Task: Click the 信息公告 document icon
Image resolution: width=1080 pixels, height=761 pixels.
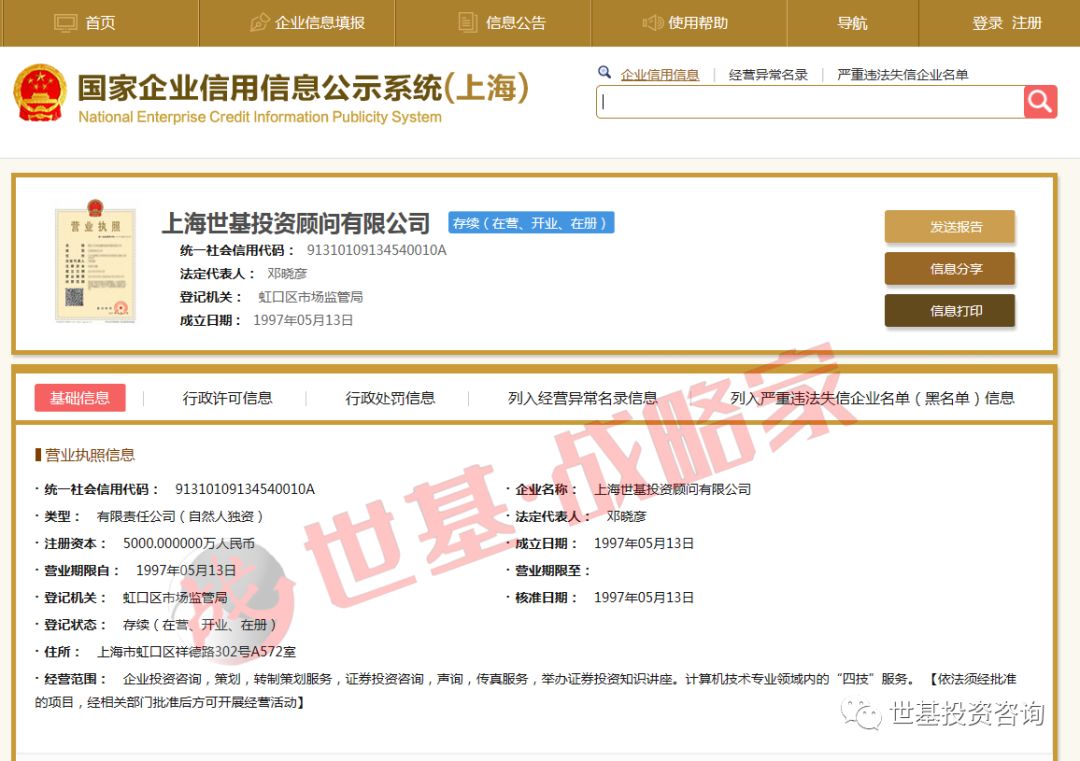Action: (x=468, y=23)
